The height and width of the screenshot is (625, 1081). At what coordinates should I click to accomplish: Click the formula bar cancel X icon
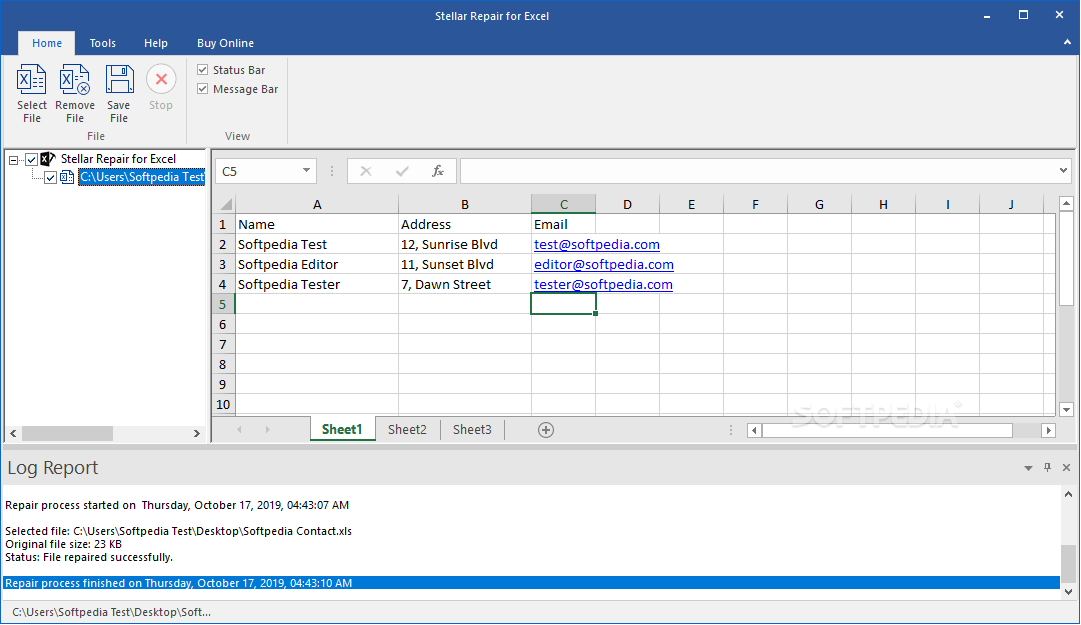[x=365, y=171]
